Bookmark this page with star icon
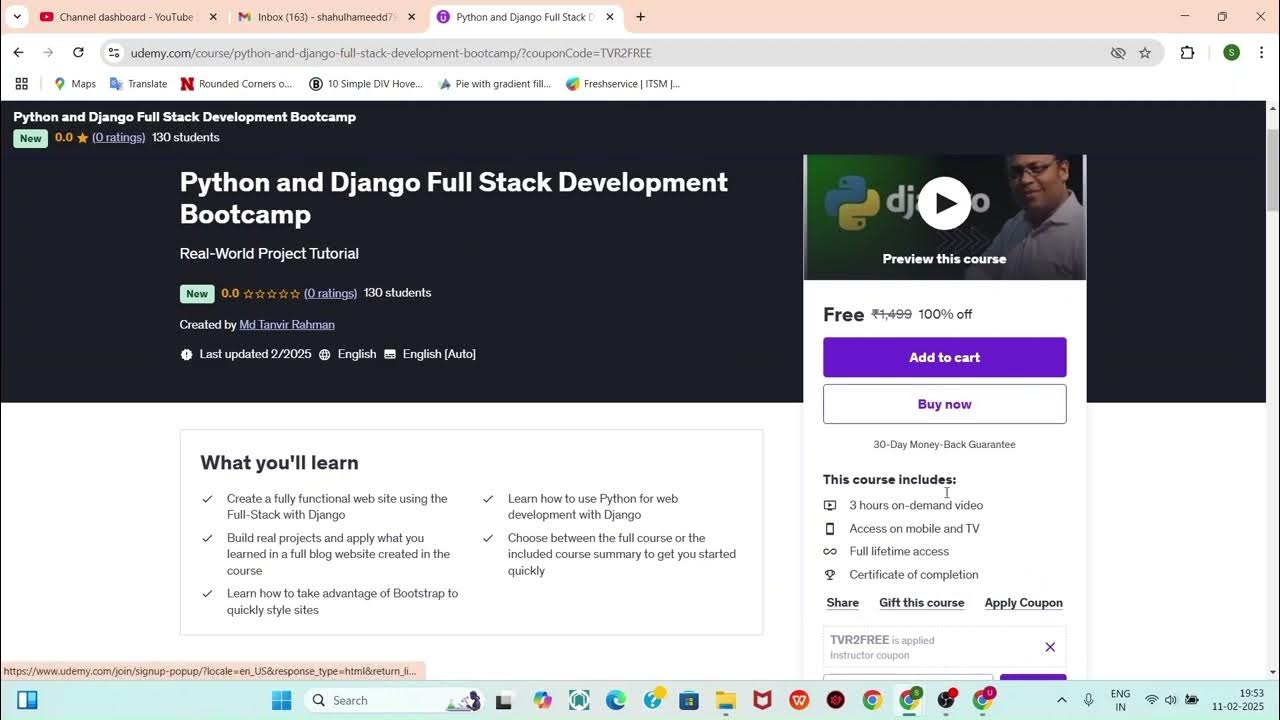Image resolution: width=1280 pixels, height=720 pixels. [x=1145, y=53]
